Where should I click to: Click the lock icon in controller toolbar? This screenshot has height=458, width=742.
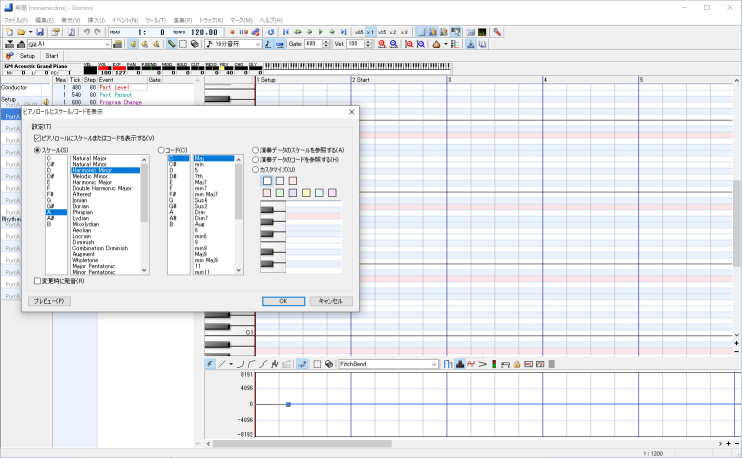(x=517, y=364)
